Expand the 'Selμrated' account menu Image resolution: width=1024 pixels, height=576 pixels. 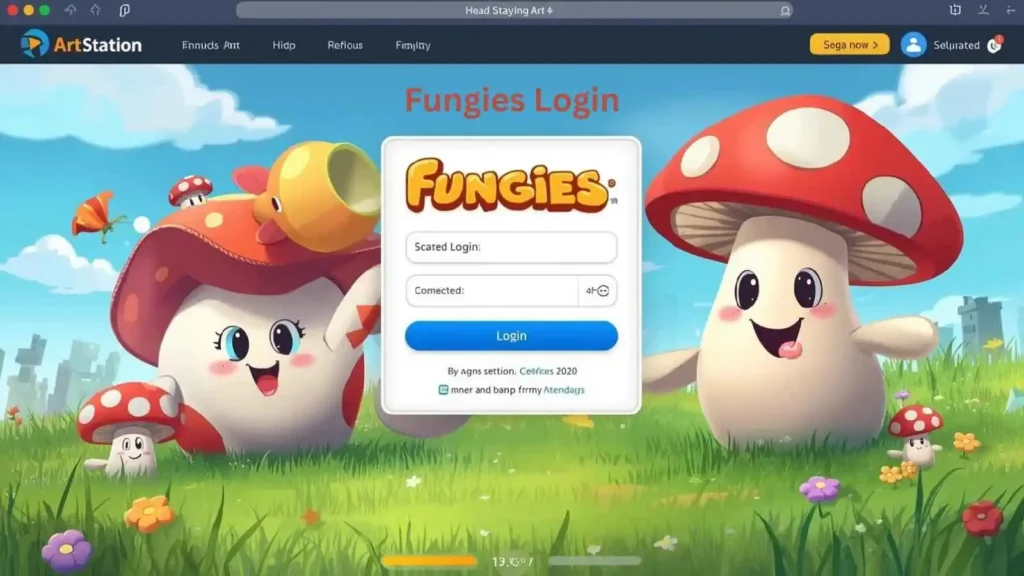point(956,44)
